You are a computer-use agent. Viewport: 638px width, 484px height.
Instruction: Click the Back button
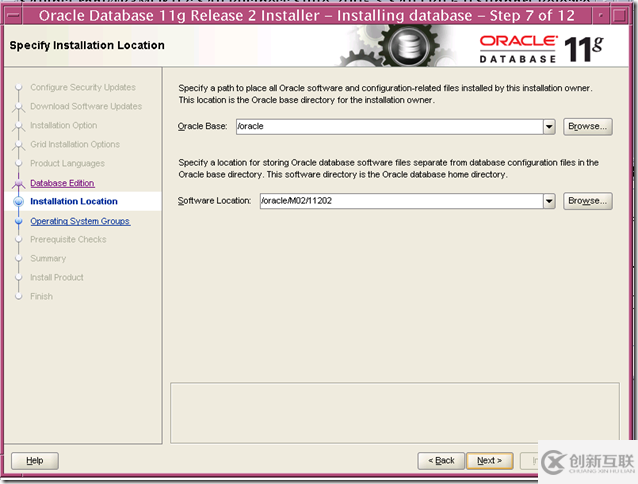441,461
